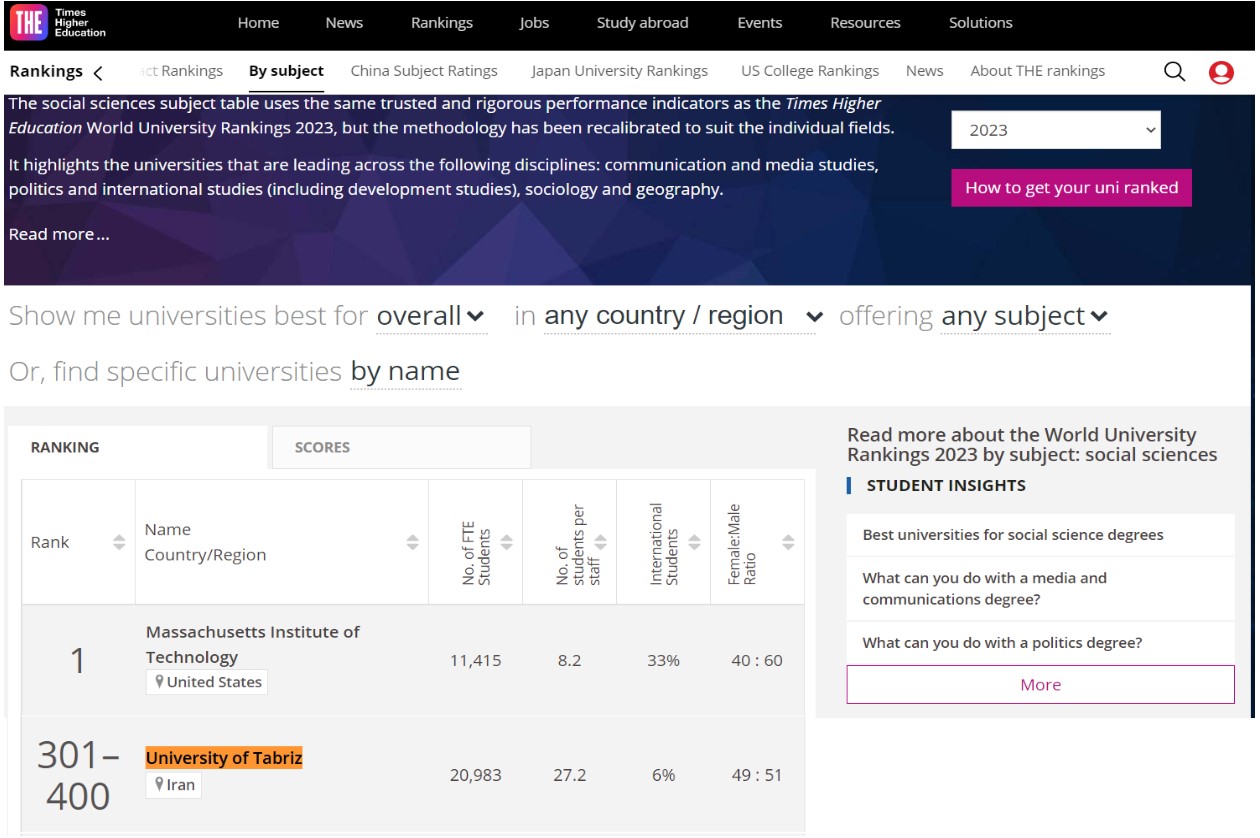Click the 'by name' search field
Screen dimensions: 1260x838
[405, 372]
